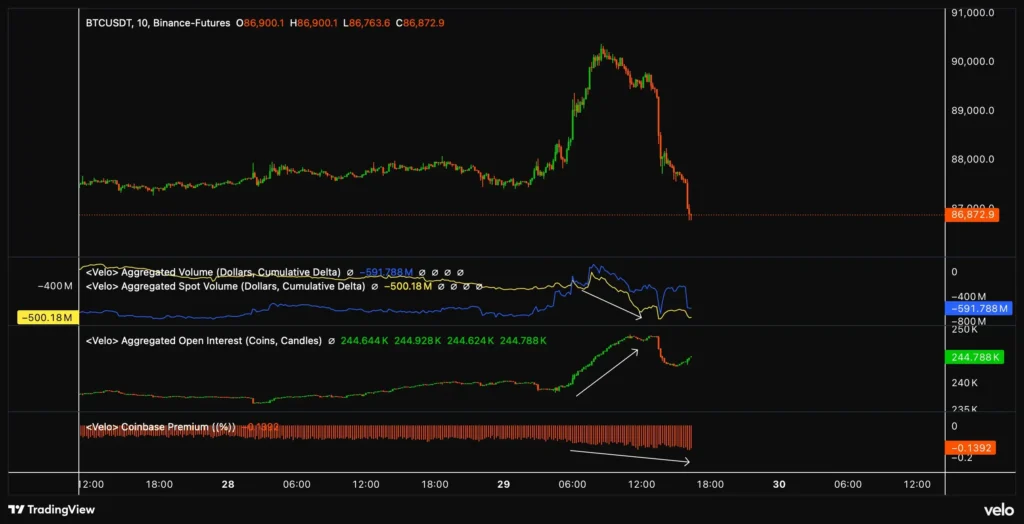The width and height of the screenshot is (1024, 524).
Task: Click the Coinbase Premium indicator title
Action: [160, 428]
